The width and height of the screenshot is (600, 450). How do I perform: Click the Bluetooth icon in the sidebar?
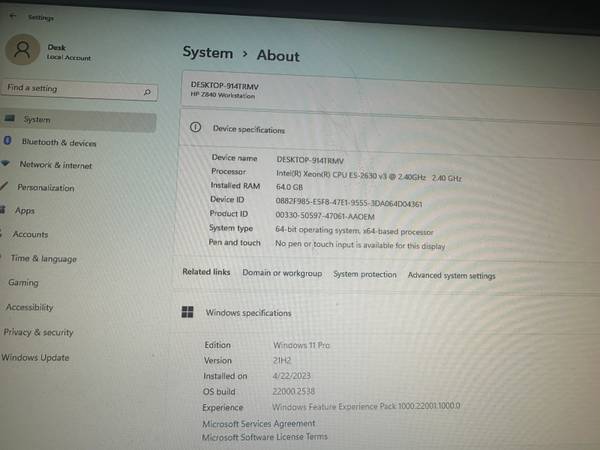pos(8,143)
